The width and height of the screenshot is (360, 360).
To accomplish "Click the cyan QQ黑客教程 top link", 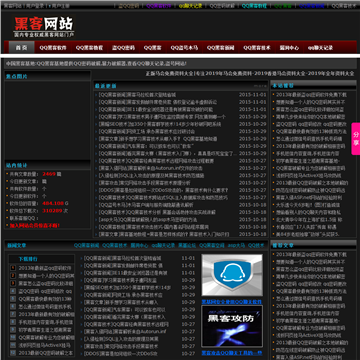I will coord(254,6).
